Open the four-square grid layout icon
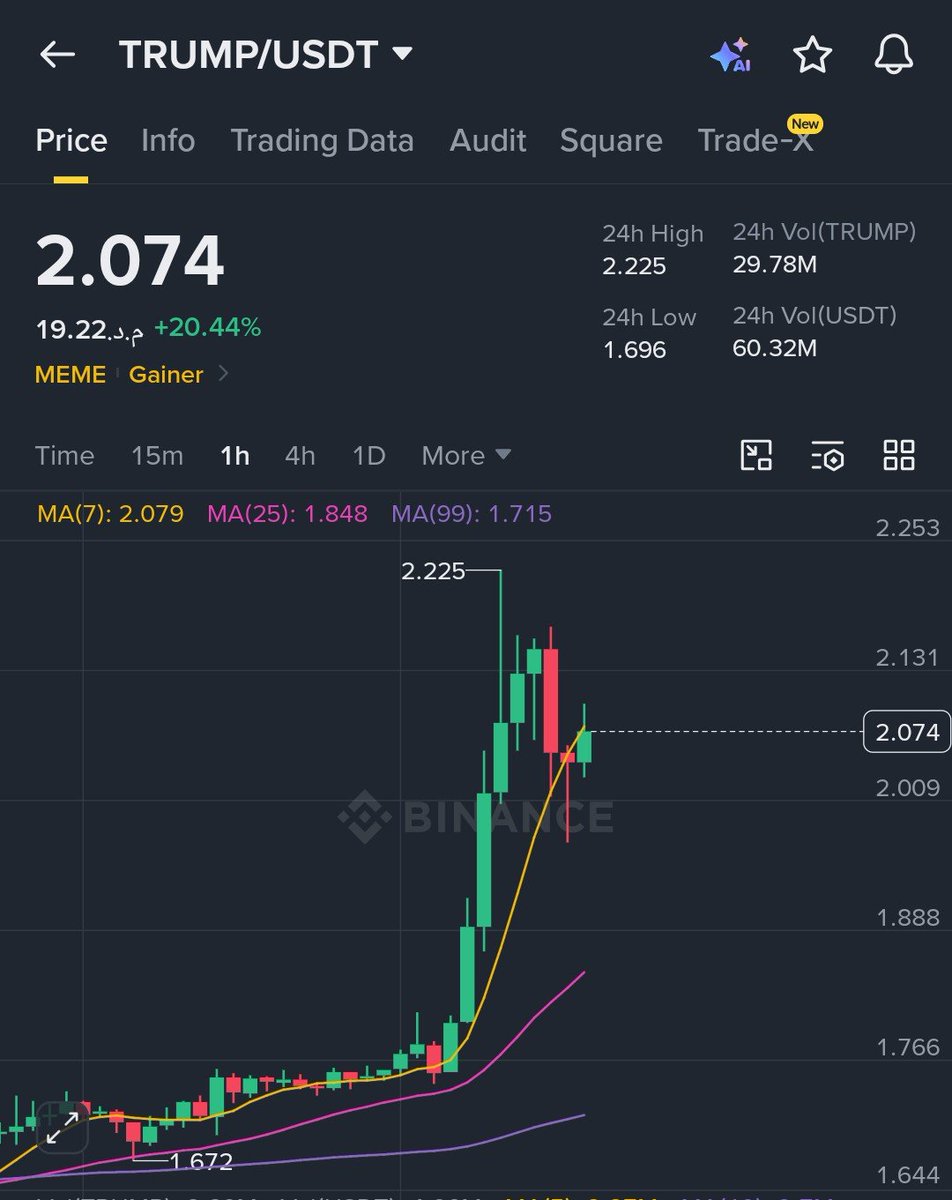The width and height of the screenshot is (952, 1200). pos(899,455)
